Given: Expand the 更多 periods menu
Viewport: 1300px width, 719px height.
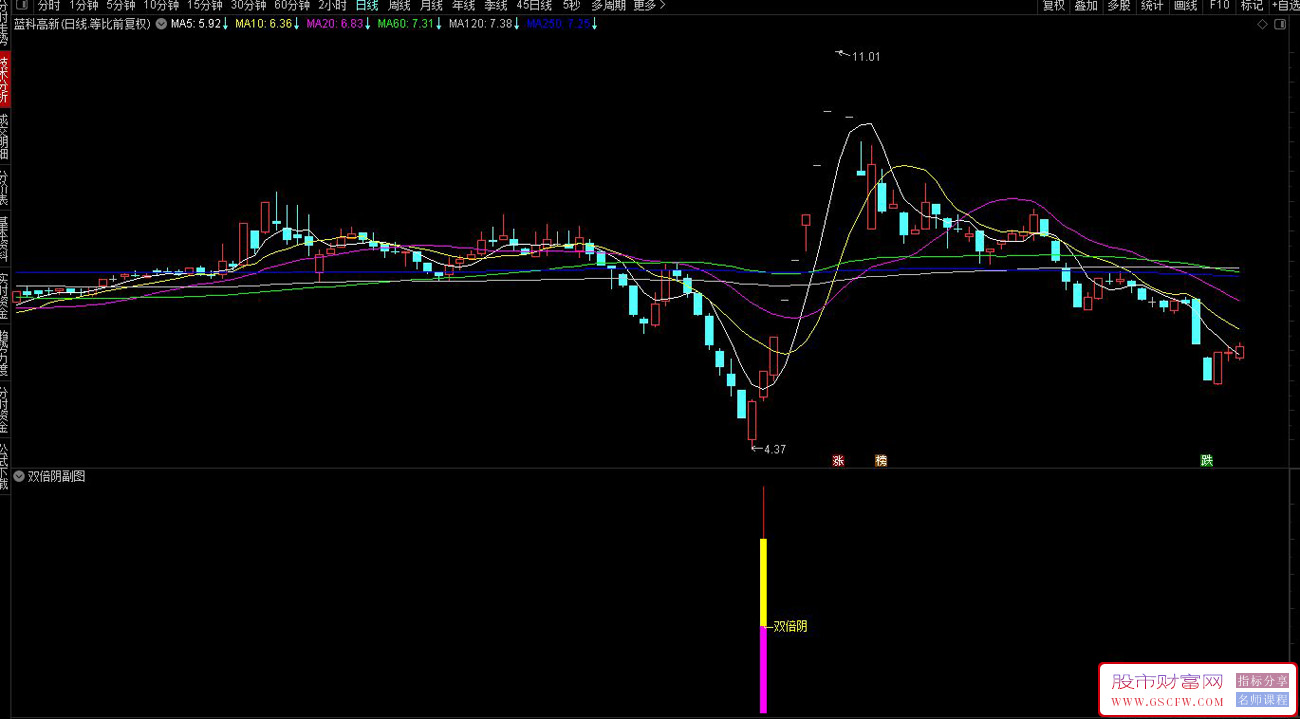Looking at the screenshot, I should point(649,5).
